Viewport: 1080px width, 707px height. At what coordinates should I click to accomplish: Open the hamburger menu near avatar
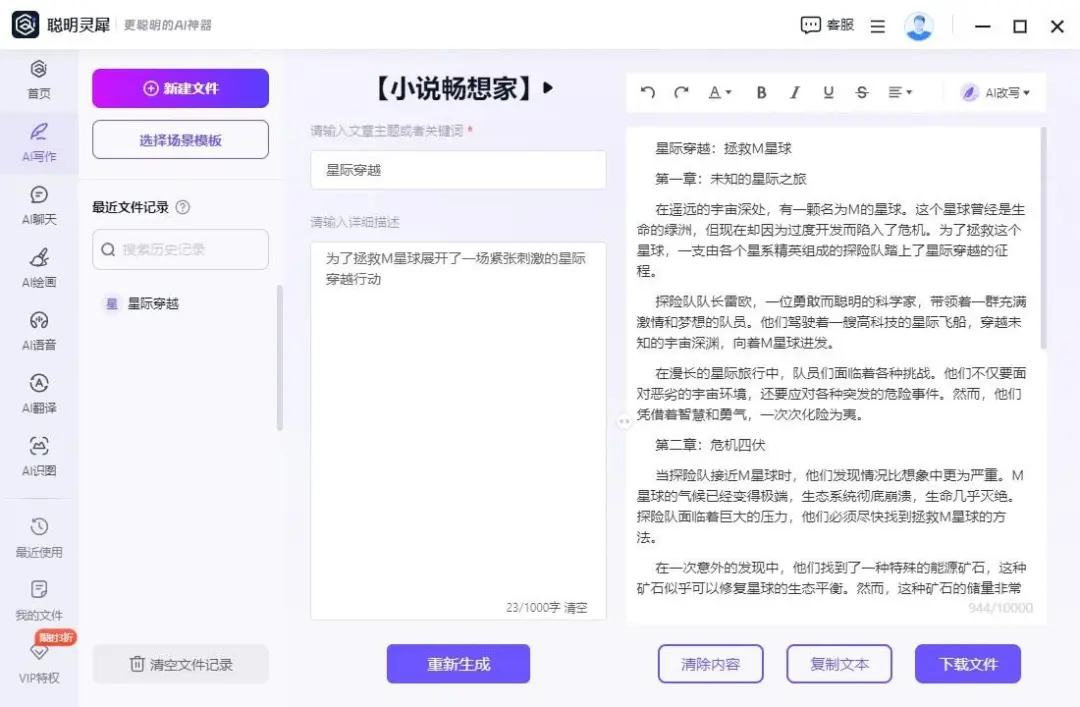(x=877, y=25)
